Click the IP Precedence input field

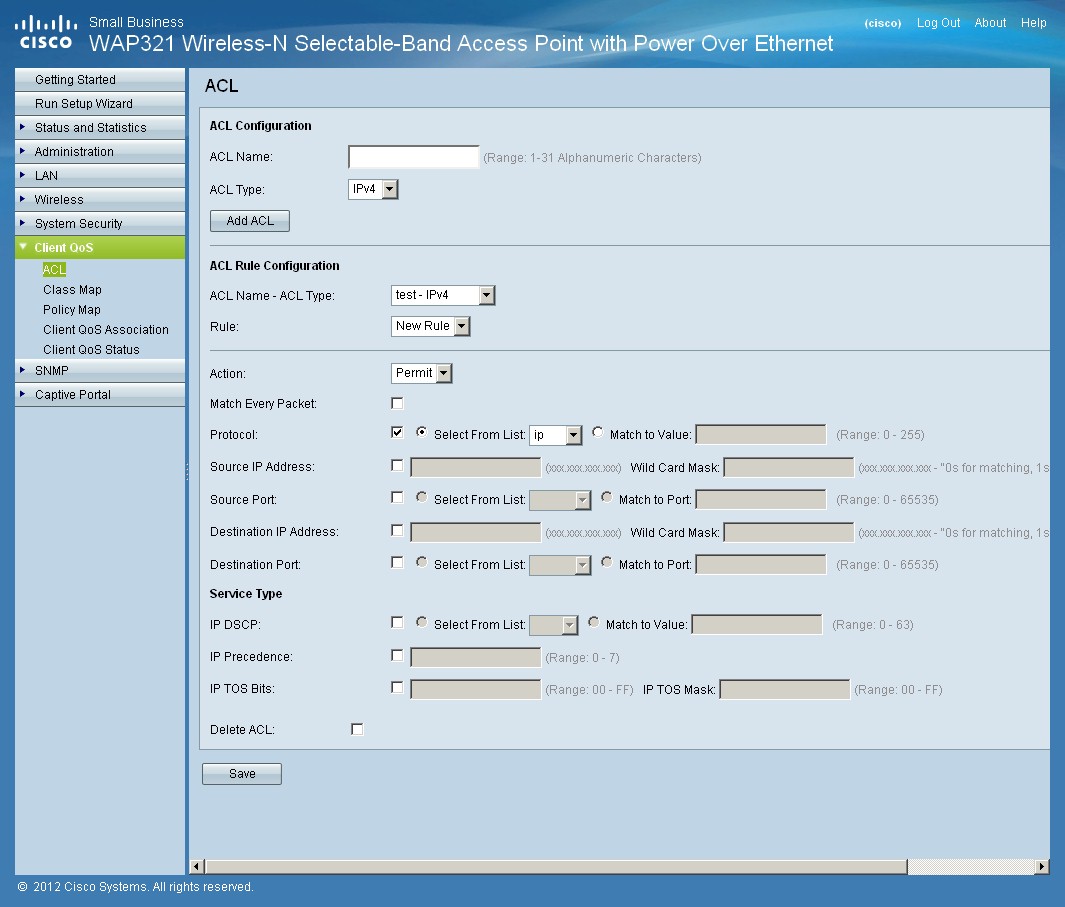(475, 658)
